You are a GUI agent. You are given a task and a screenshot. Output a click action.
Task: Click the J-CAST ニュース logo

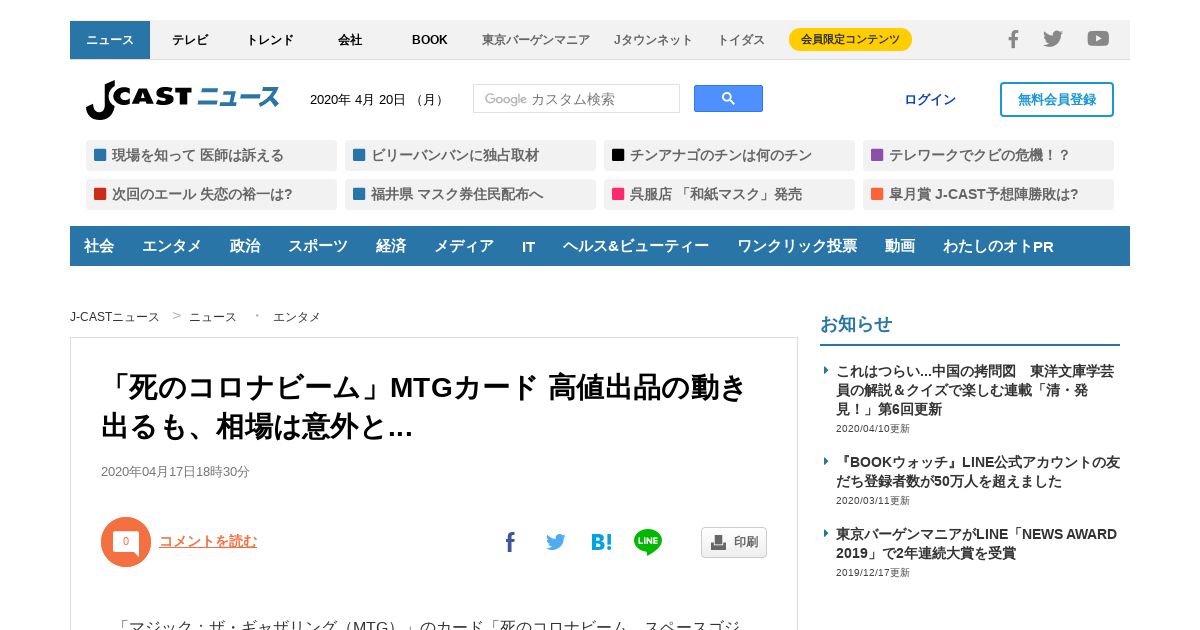pos(183,99)
